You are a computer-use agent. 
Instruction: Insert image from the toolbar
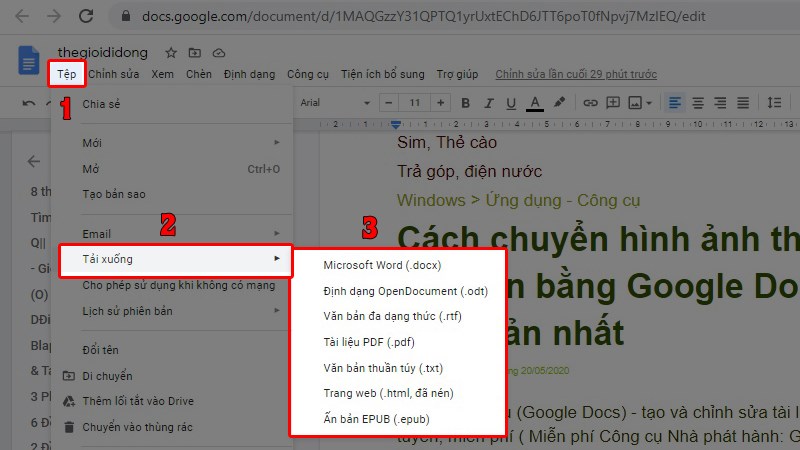point(635,103)
